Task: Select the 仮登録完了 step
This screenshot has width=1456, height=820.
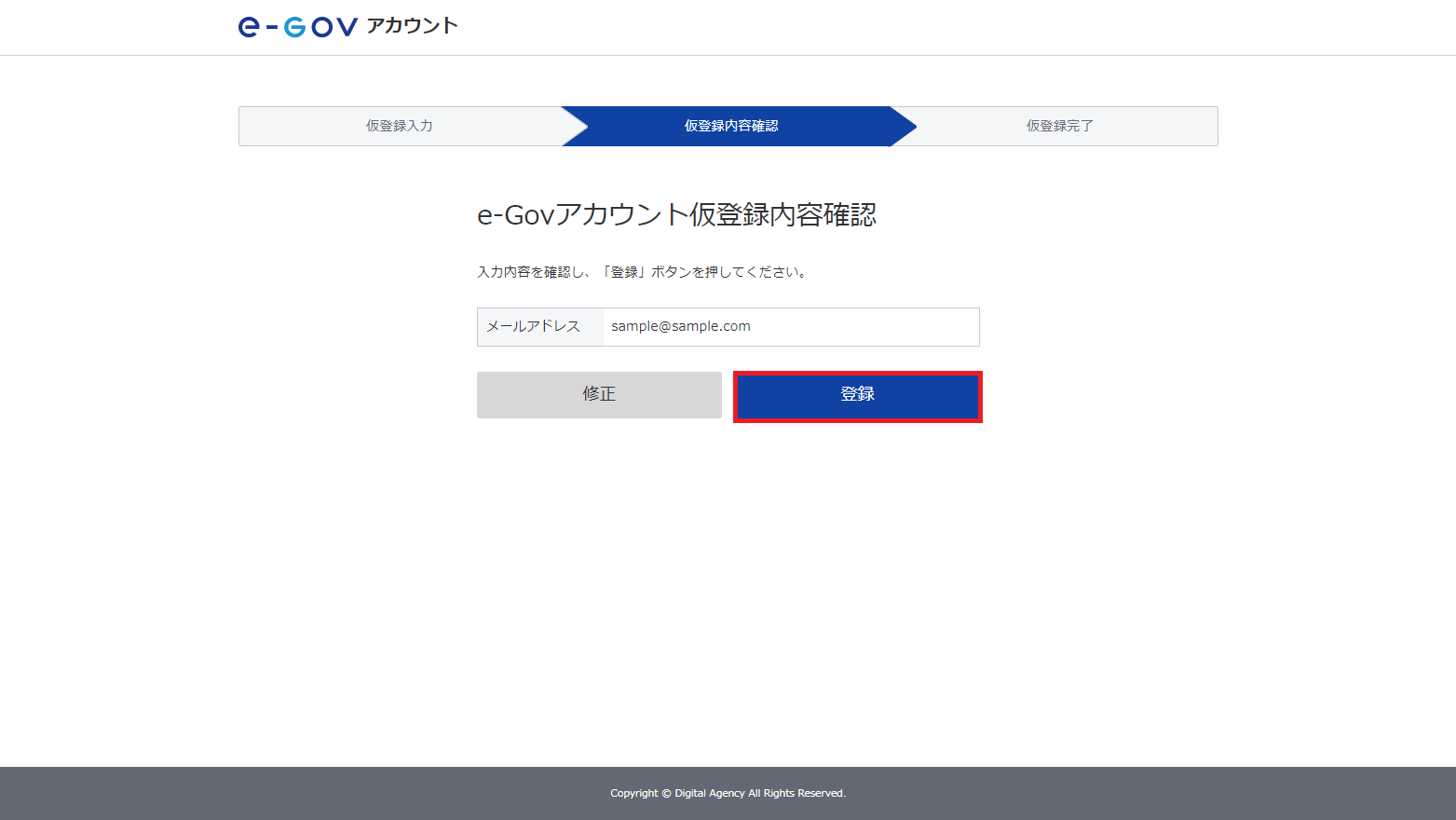Action: coord(1060,126)
